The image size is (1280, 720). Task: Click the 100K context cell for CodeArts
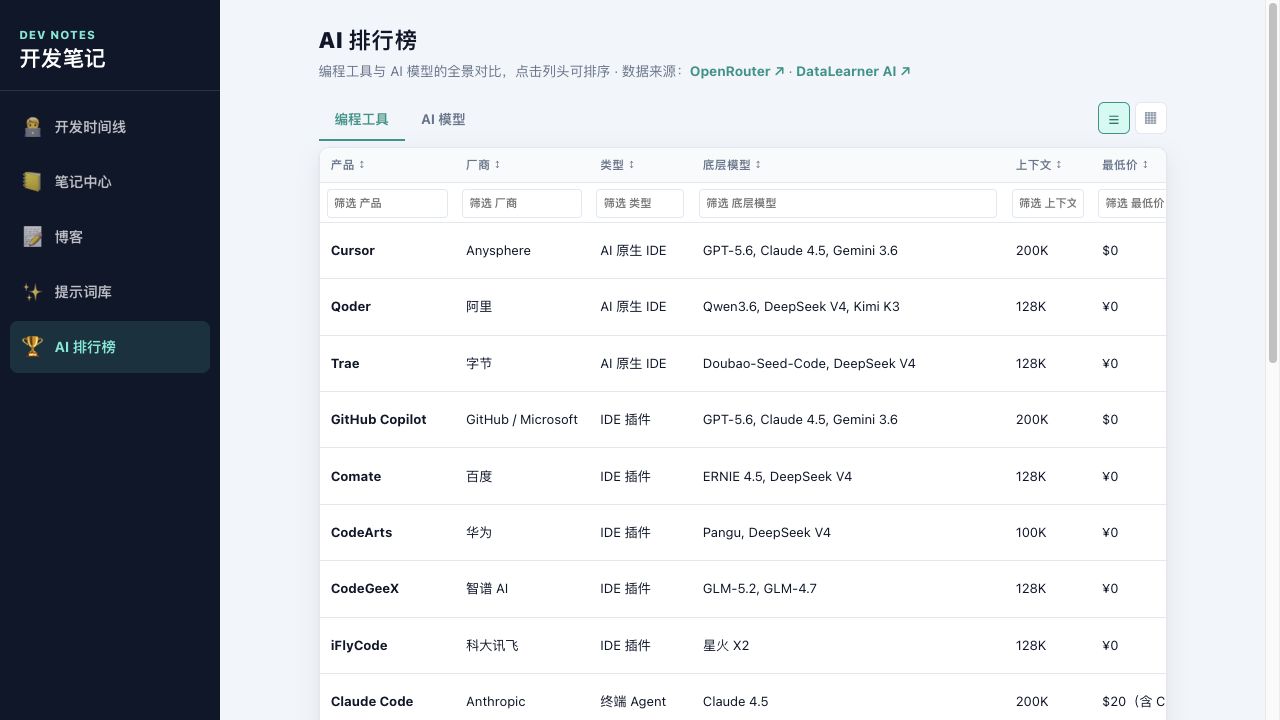[1031, 533]
